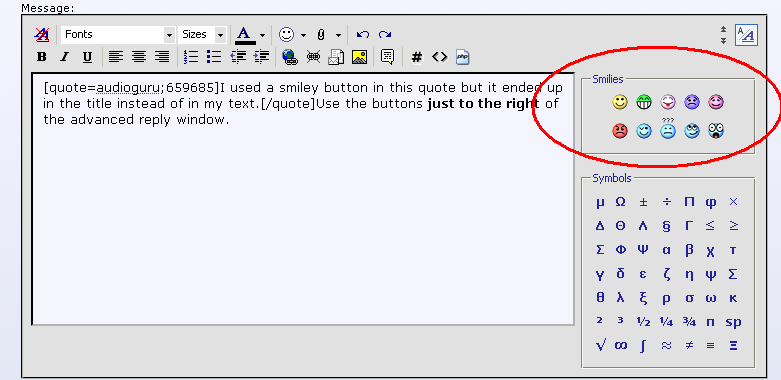Wrap selection in quote tags
Viewport: 781px width, 380px height.
(387, 57)
